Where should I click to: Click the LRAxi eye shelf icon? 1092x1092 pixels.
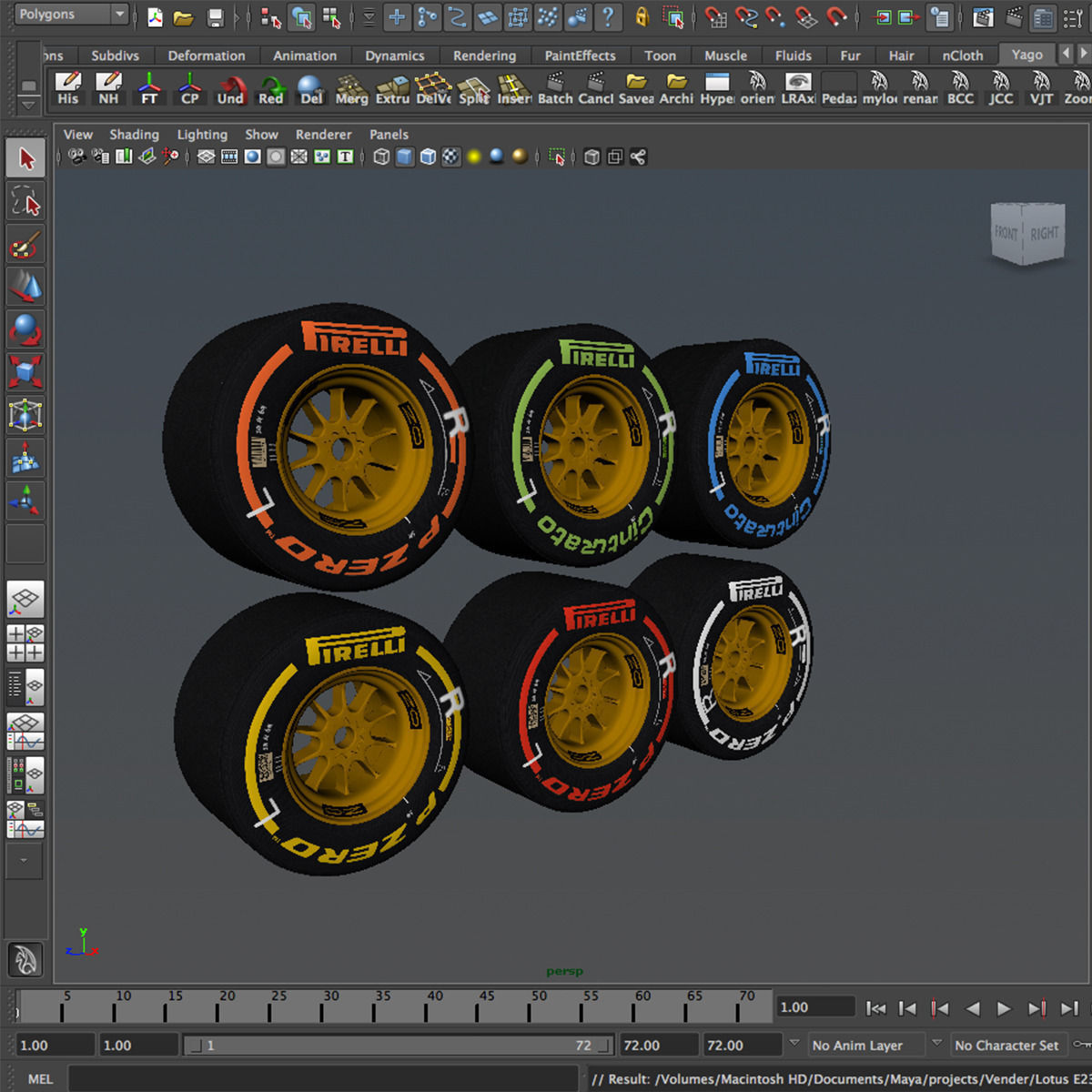[x=798, y=88]
